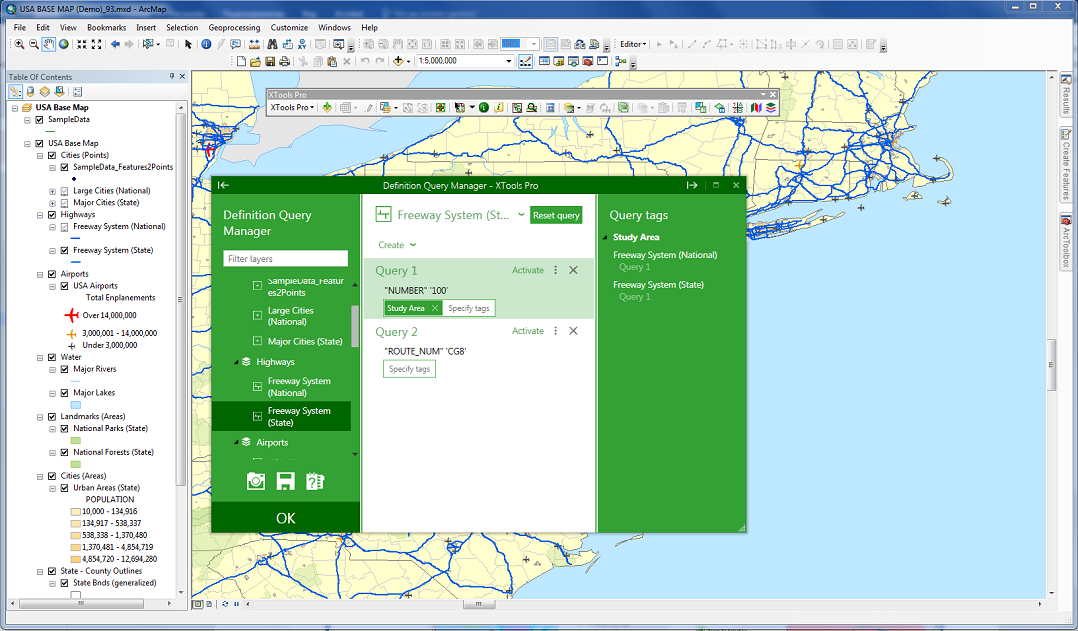Open the map scale 1:5,000,000 dropdown
This screenshot has height=631, width=1078.
click(x=509, y=61)
